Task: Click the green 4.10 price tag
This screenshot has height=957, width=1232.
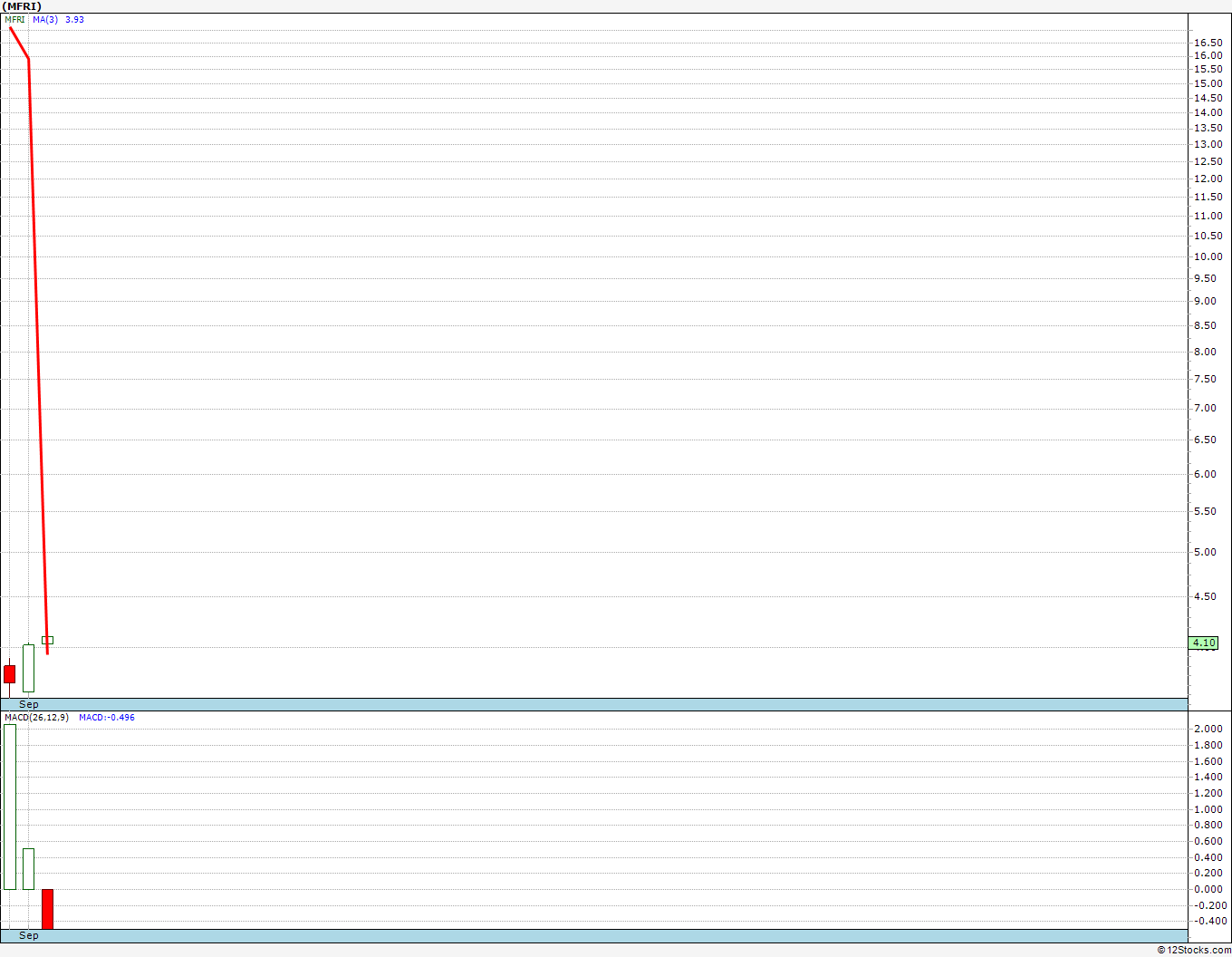Action: (x=1204, y=643)
